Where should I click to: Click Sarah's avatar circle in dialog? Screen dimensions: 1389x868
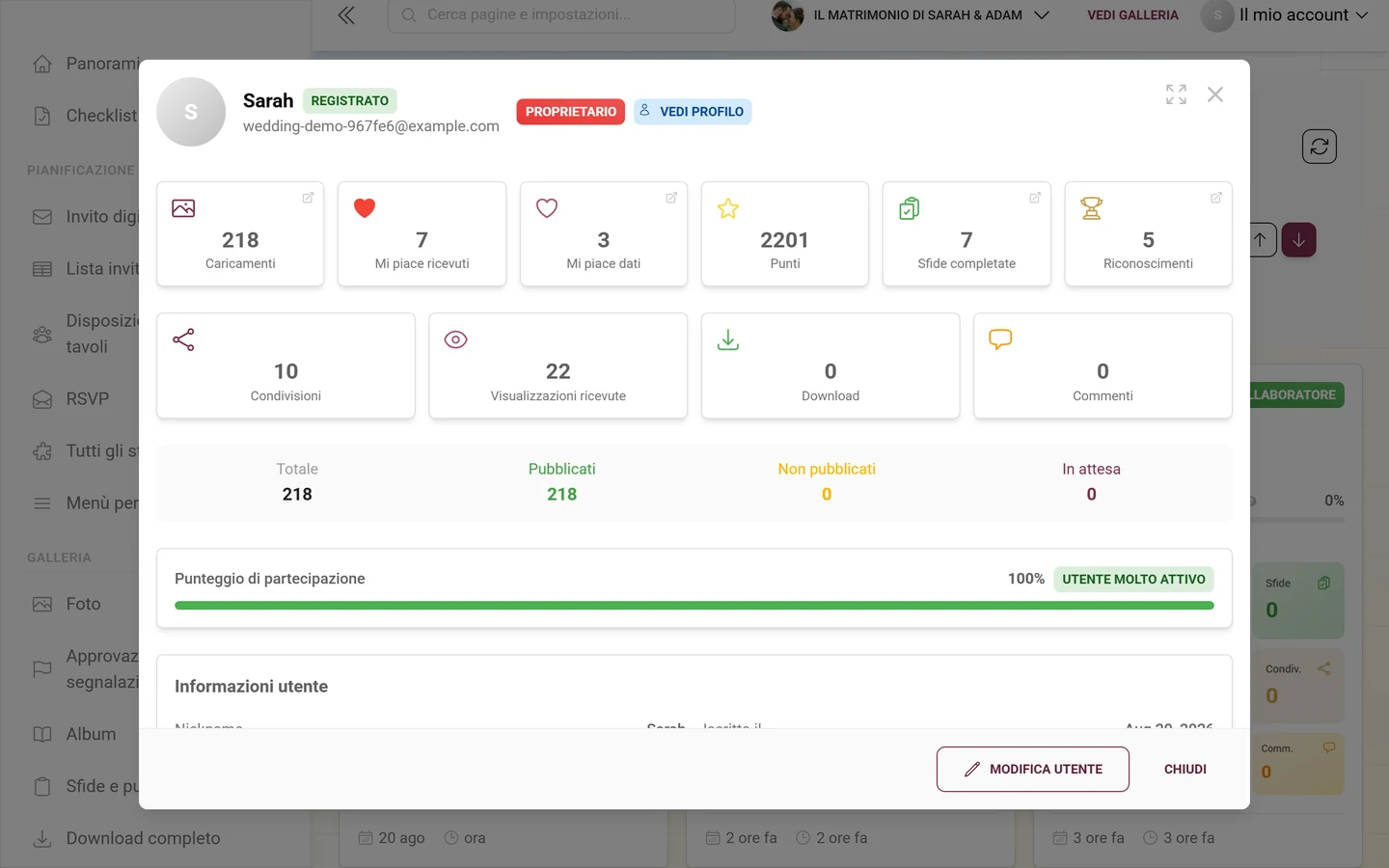(191, 112)
